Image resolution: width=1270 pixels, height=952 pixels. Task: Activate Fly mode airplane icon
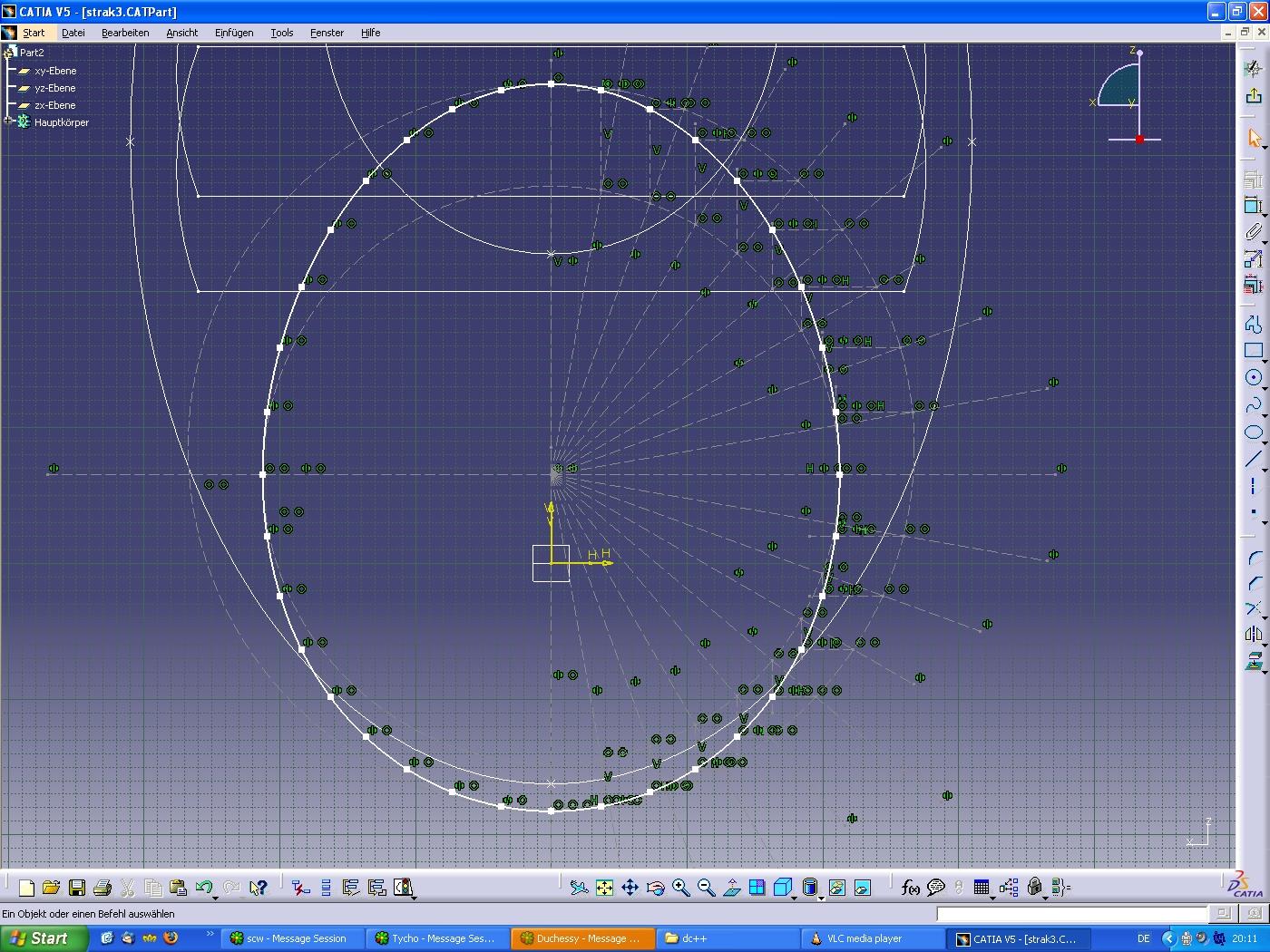[x=579, y=888]
